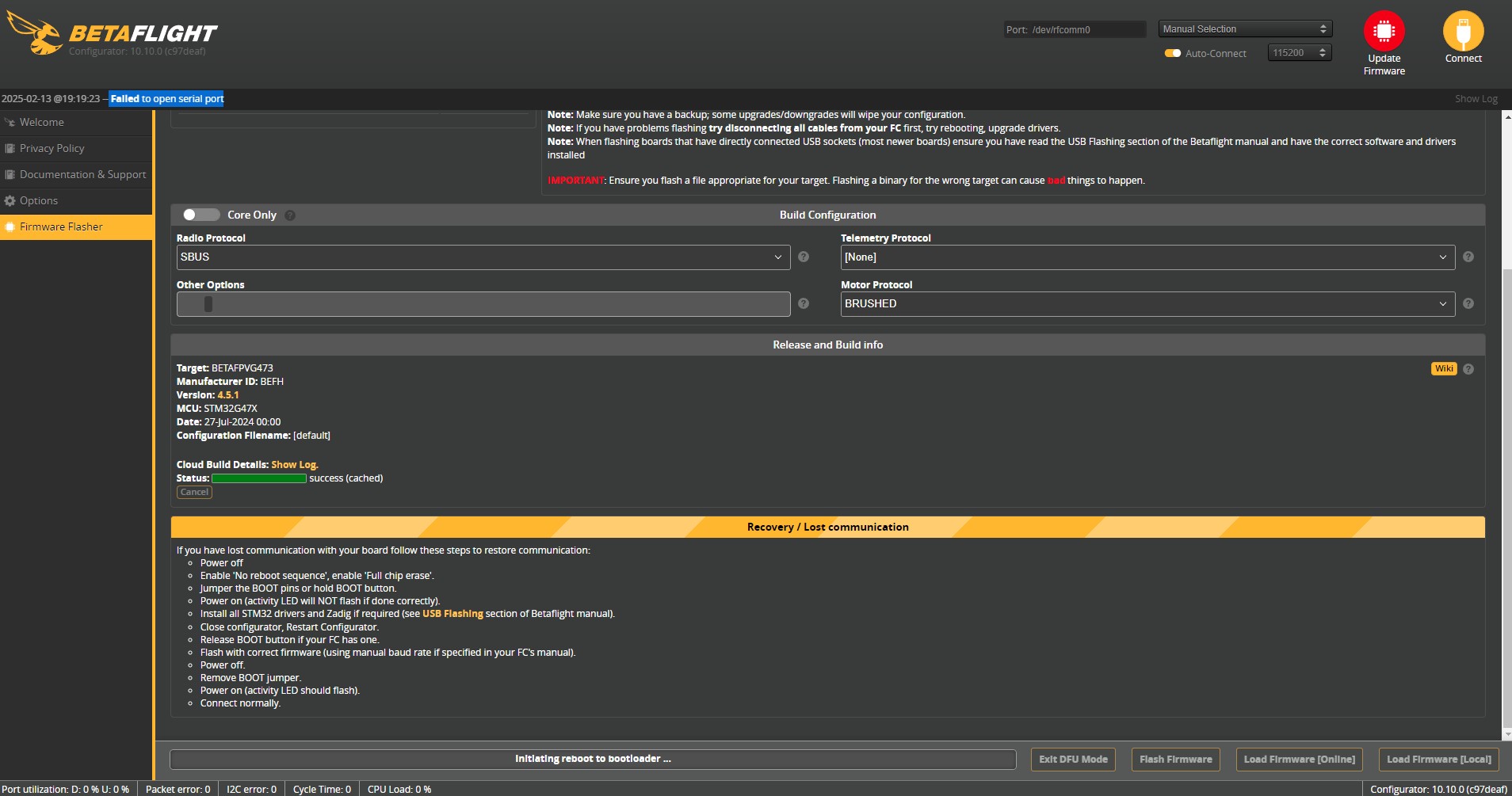Click the 'Packet error: 0' status entry
1512x796 pixels.
coord(178,790)
